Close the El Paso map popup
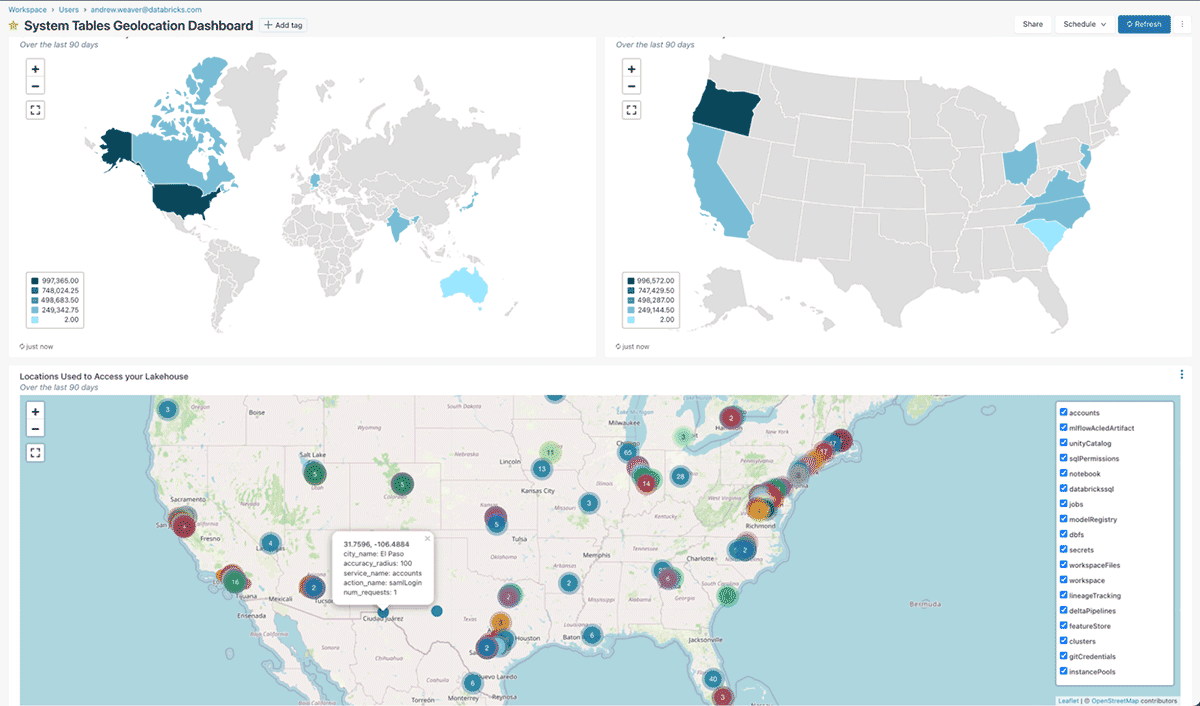This screenshot has height=706, width=1200. pos(427,538)
